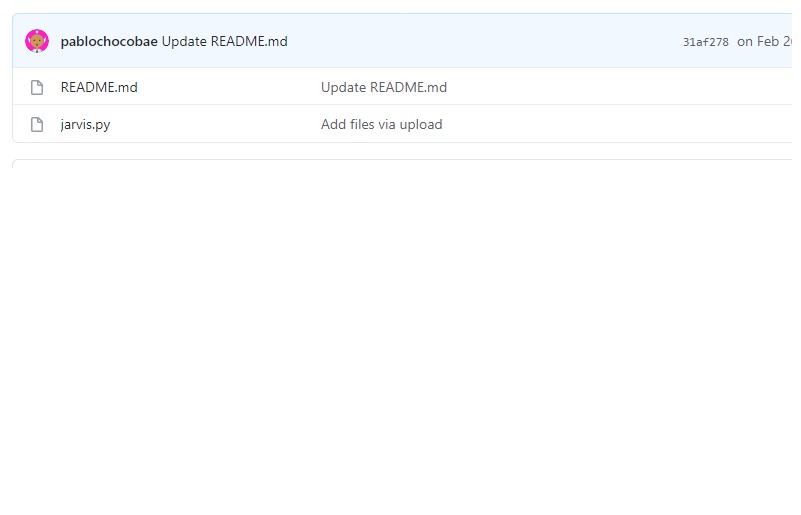Open the jarvis.py file
Screen dimensions: 801x515
[x=85, y=124]
